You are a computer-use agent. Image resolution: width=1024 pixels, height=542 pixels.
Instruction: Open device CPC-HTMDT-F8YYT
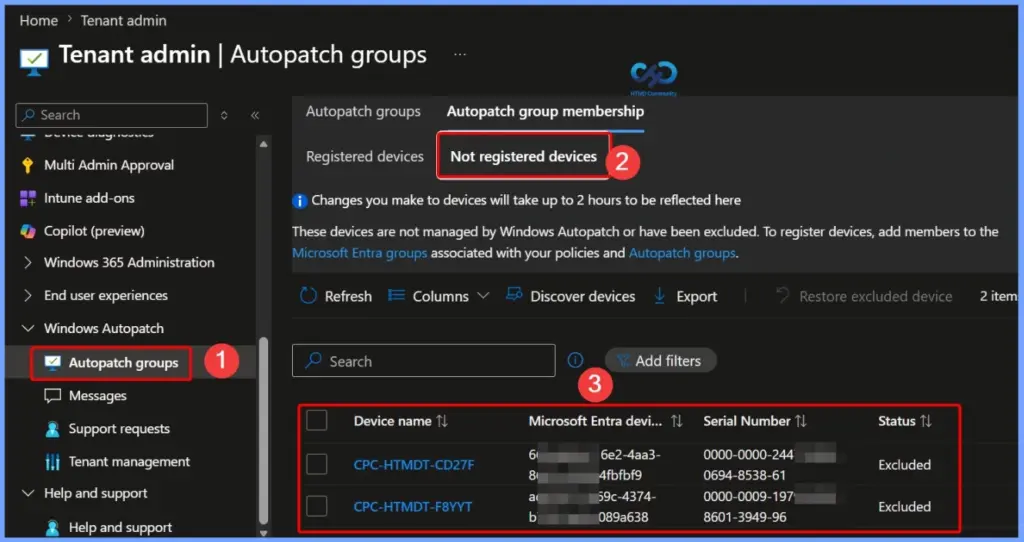(413, 507)
